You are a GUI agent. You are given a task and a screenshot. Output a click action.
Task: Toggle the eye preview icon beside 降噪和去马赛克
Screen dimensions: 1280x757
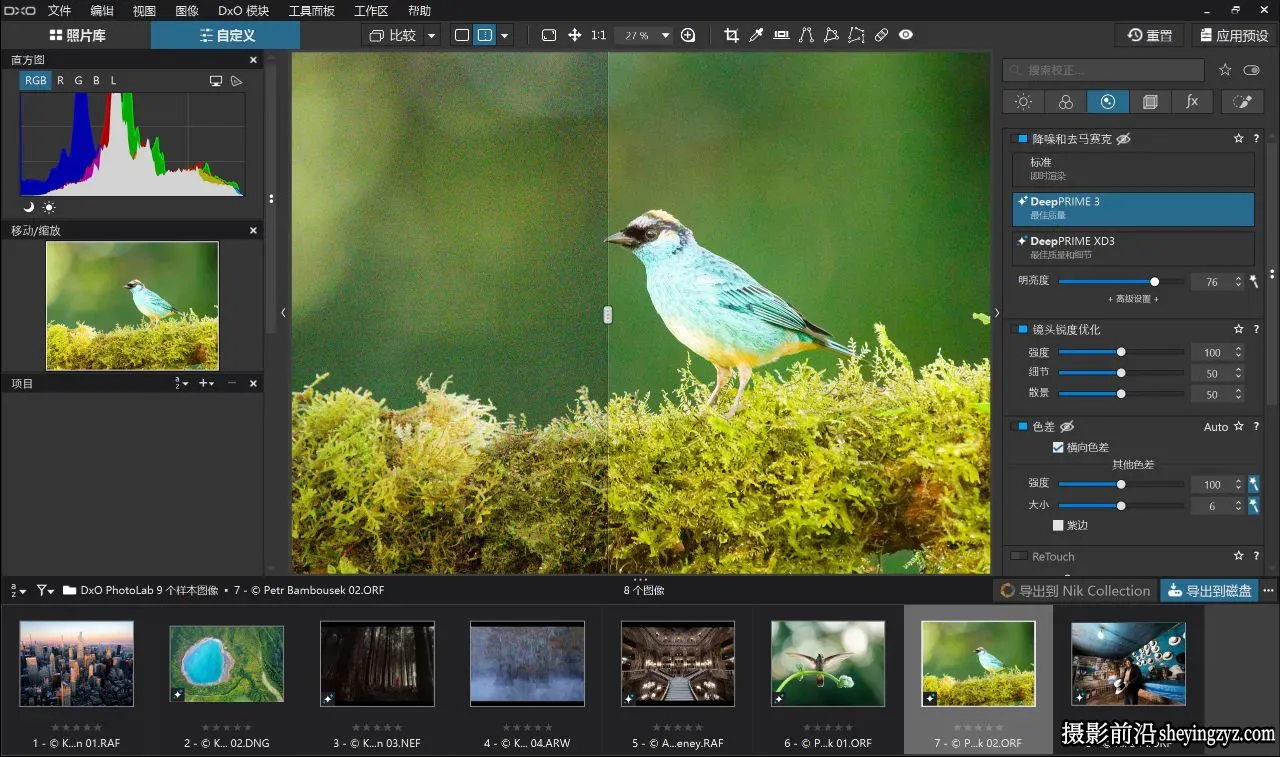click(1123, 139)
